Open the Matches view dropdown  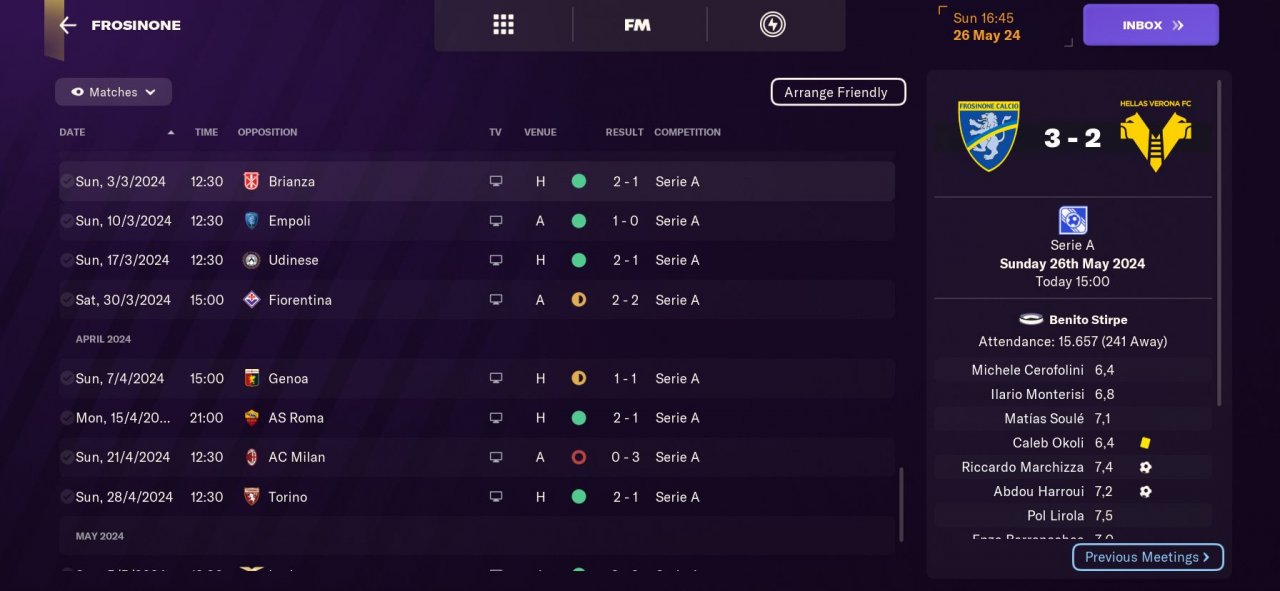point(113,92)
